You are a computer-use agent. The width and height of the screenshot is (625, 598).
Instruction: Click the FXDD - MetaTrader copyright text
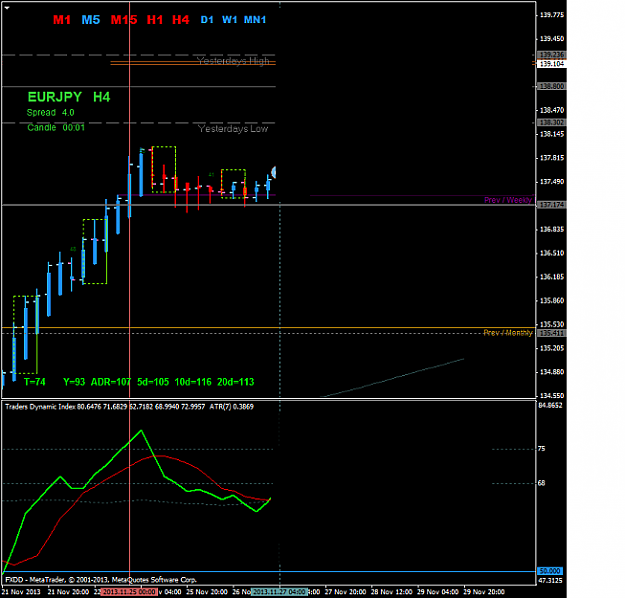tap(101, 580)
